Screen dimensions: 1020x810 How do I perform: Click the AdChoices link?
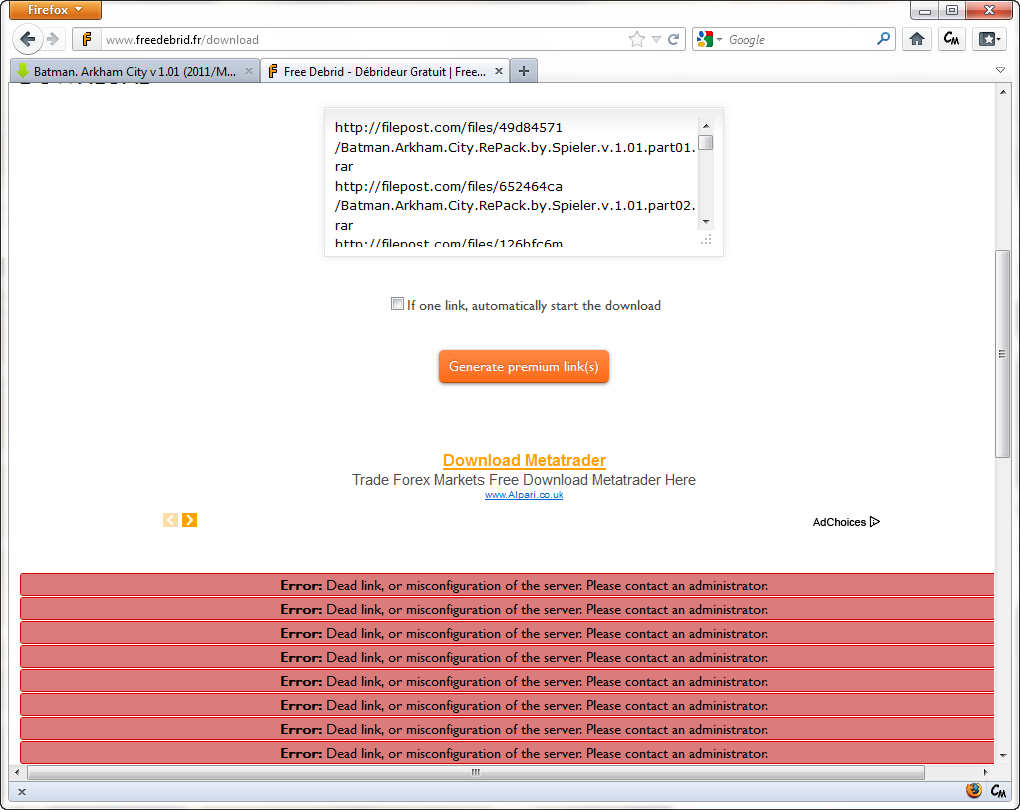tap(846, 522)
